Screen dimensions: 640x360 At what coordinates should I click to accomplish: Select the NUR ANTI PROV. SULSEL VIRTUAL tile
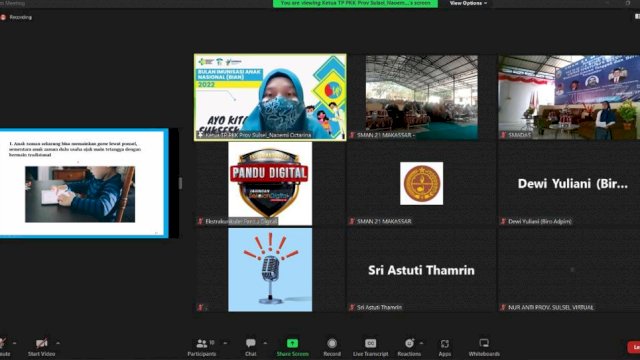click(x=569, y=270)
